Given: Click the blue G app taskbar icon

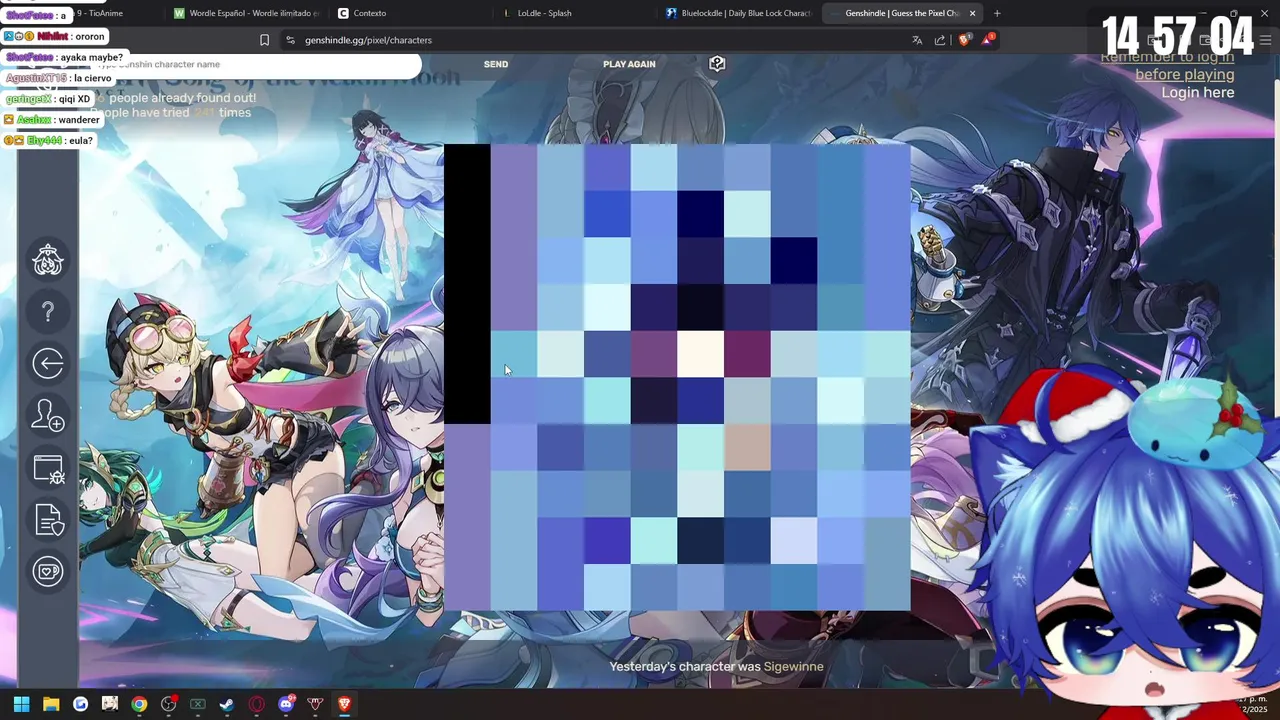Looking at the screenshot, I should [80, 704].
